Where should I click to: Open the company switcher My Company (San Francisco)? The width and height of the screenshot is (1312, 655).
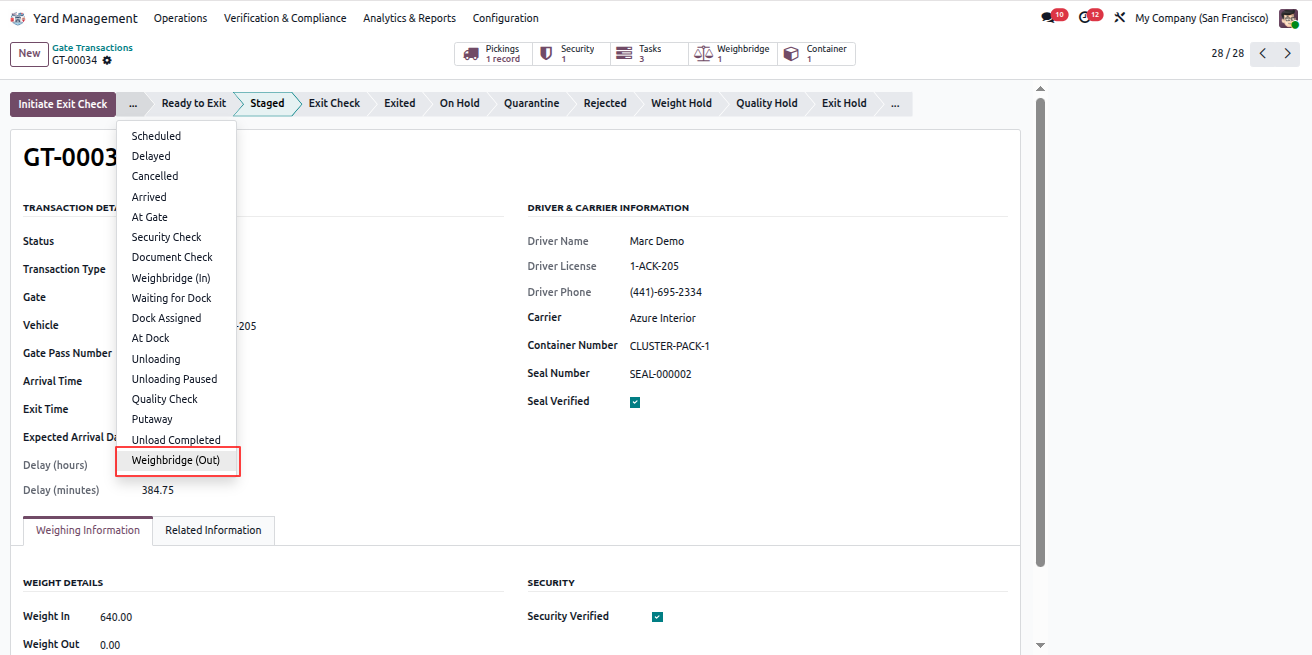[x=1201, y=18]
